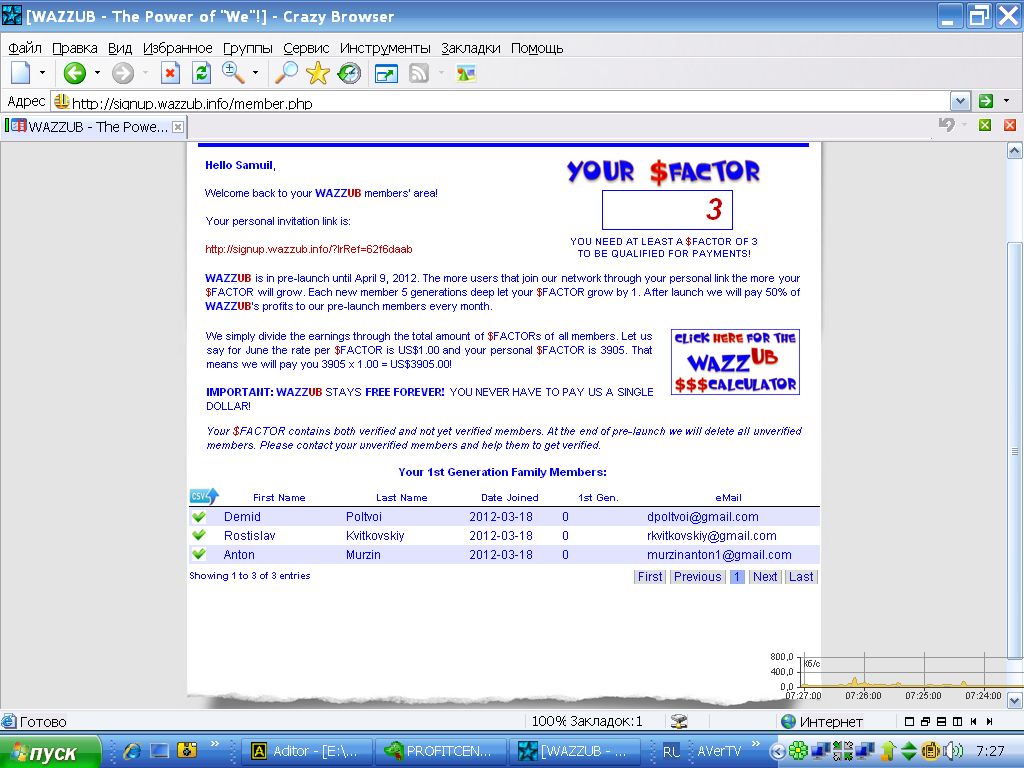Expand the New page dropdown arrow
This screenshot has height=768, width=1024.
(x=42, y=72)
